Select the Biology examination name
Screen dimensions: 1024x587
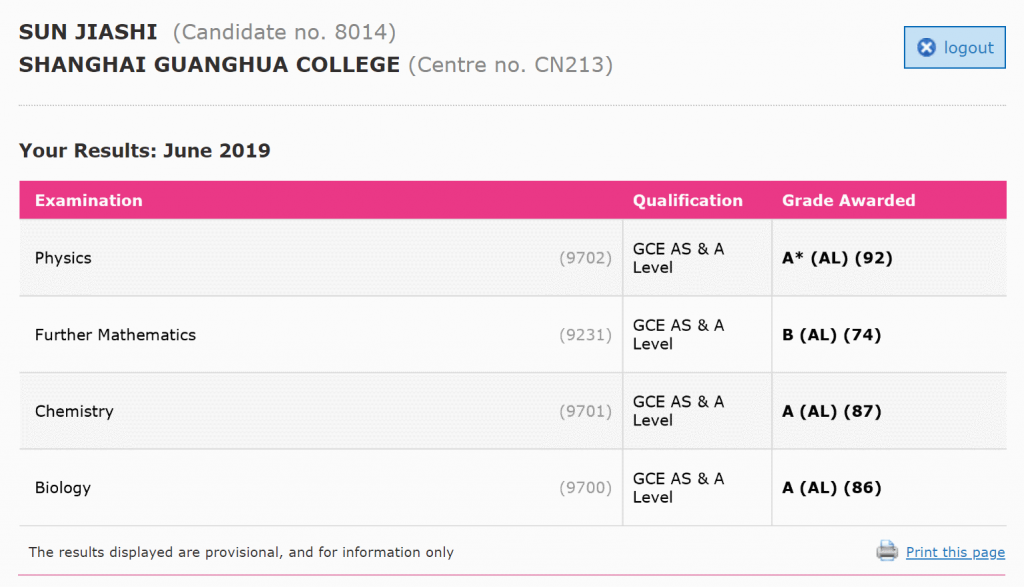click(x=63, y=488)
